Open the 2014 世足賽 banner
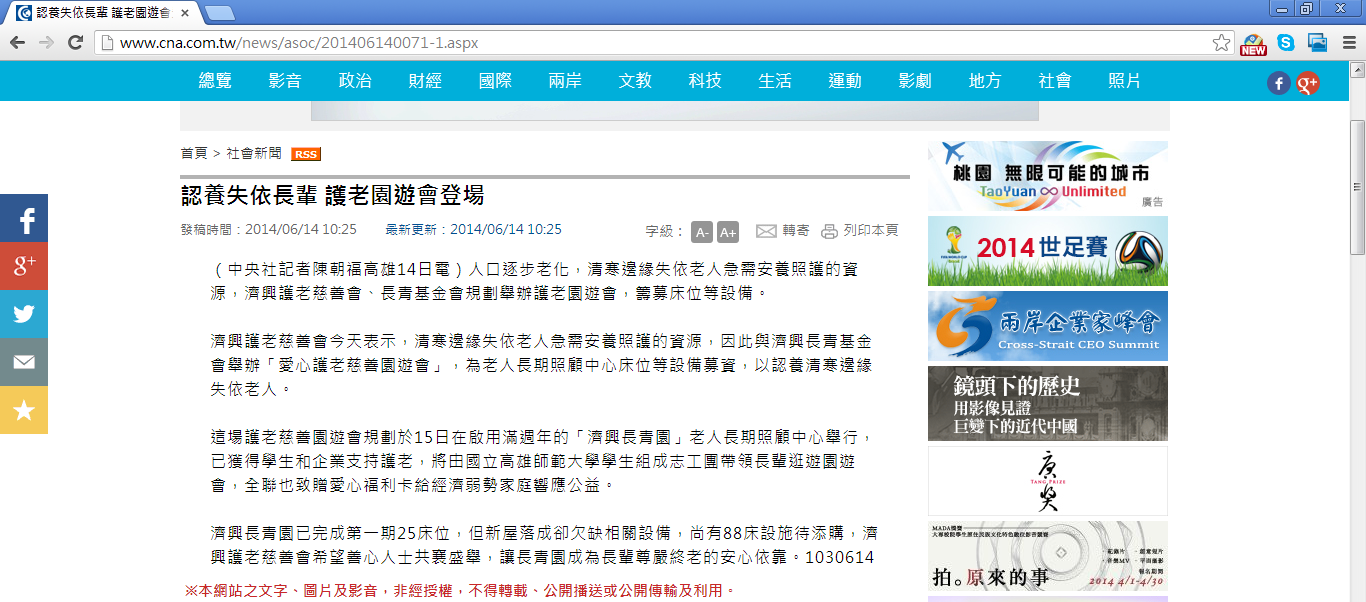The image size is (1366, 602). point(1047,251)
